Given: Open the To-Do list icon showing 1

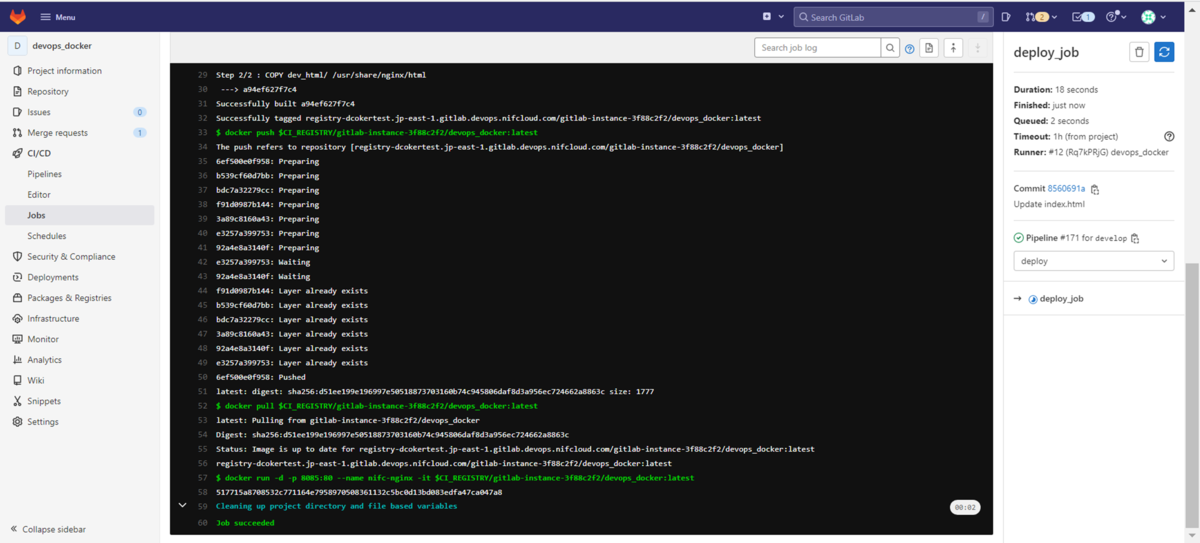Looking at the screenshot, I should (x=1082, y=17).
